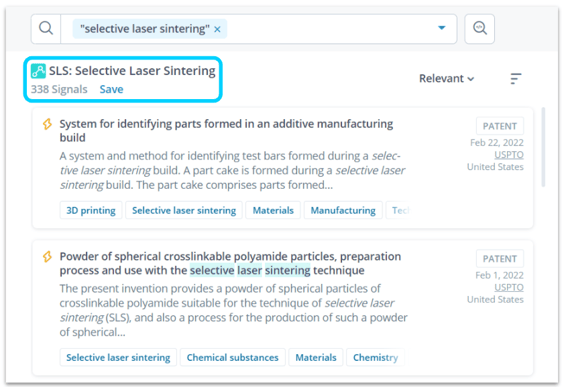Select the Chemical substances tag
This screenshot has height=387, width=562.
(x=233, y=357)
